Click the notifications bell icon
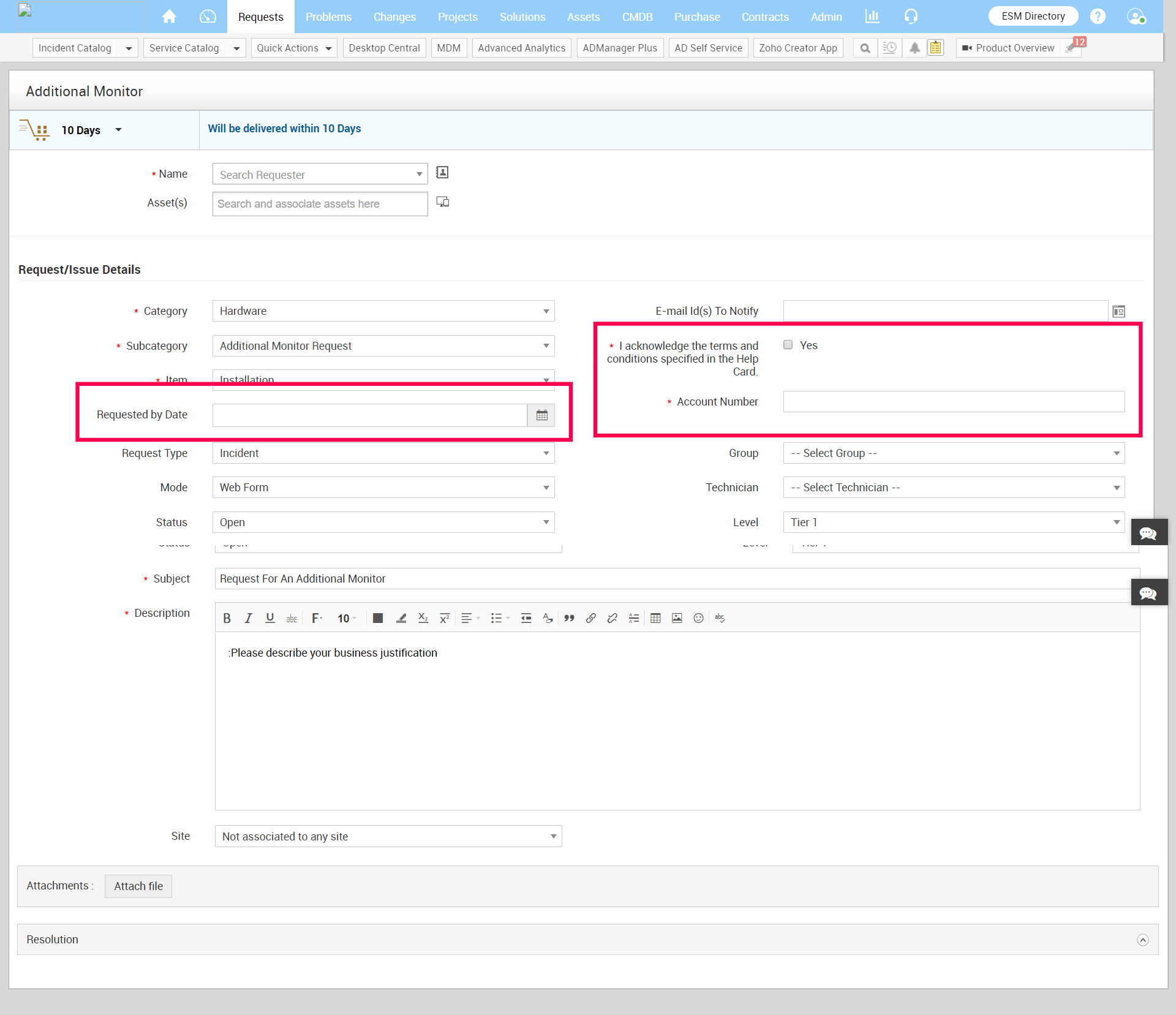The width and height of the screenshot is (1176, 1015). point(914,48)
